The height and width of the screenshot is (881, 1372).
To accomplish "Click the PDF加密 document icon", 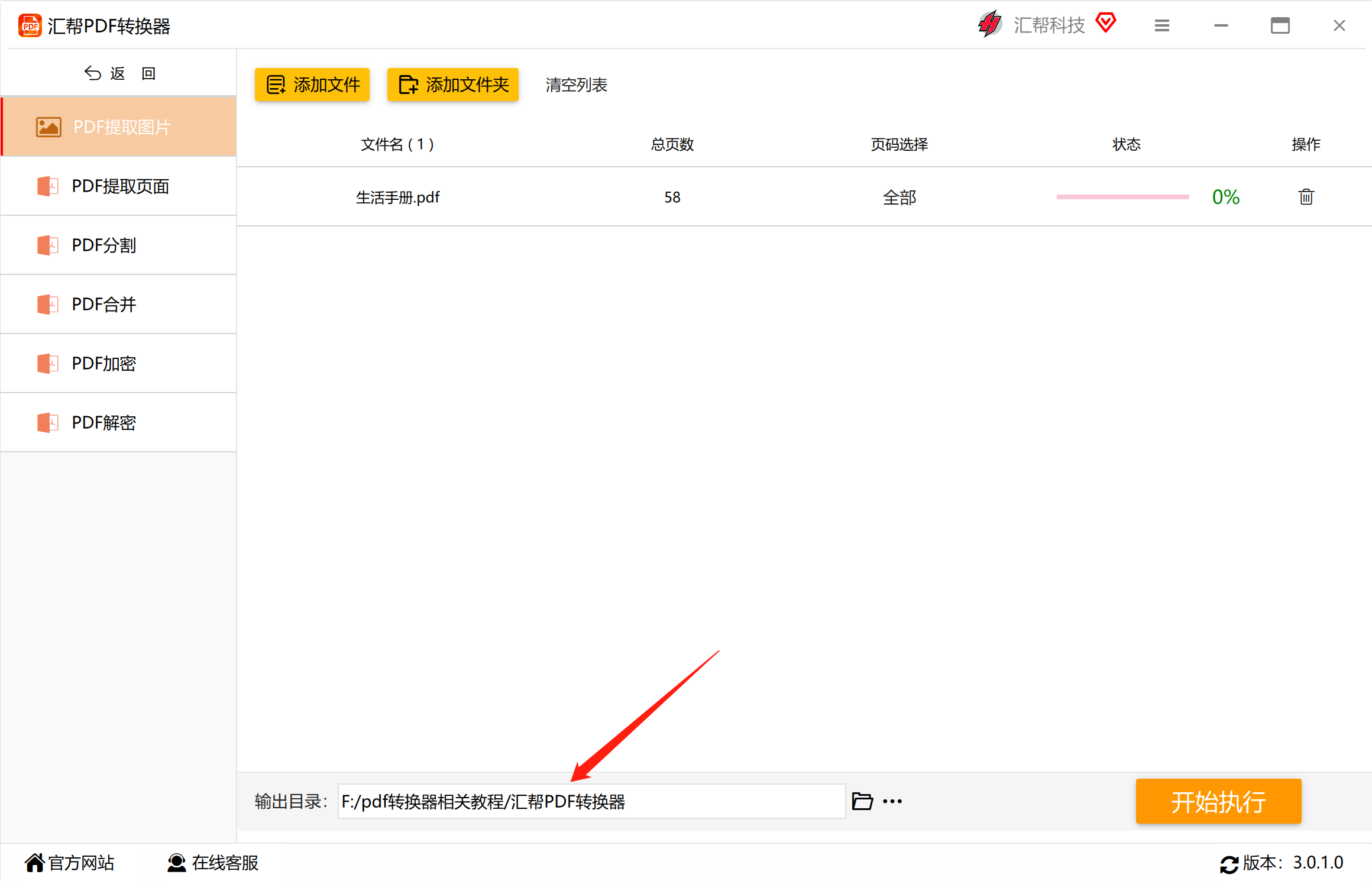I will pyautogui.click(x=48, y=363).
